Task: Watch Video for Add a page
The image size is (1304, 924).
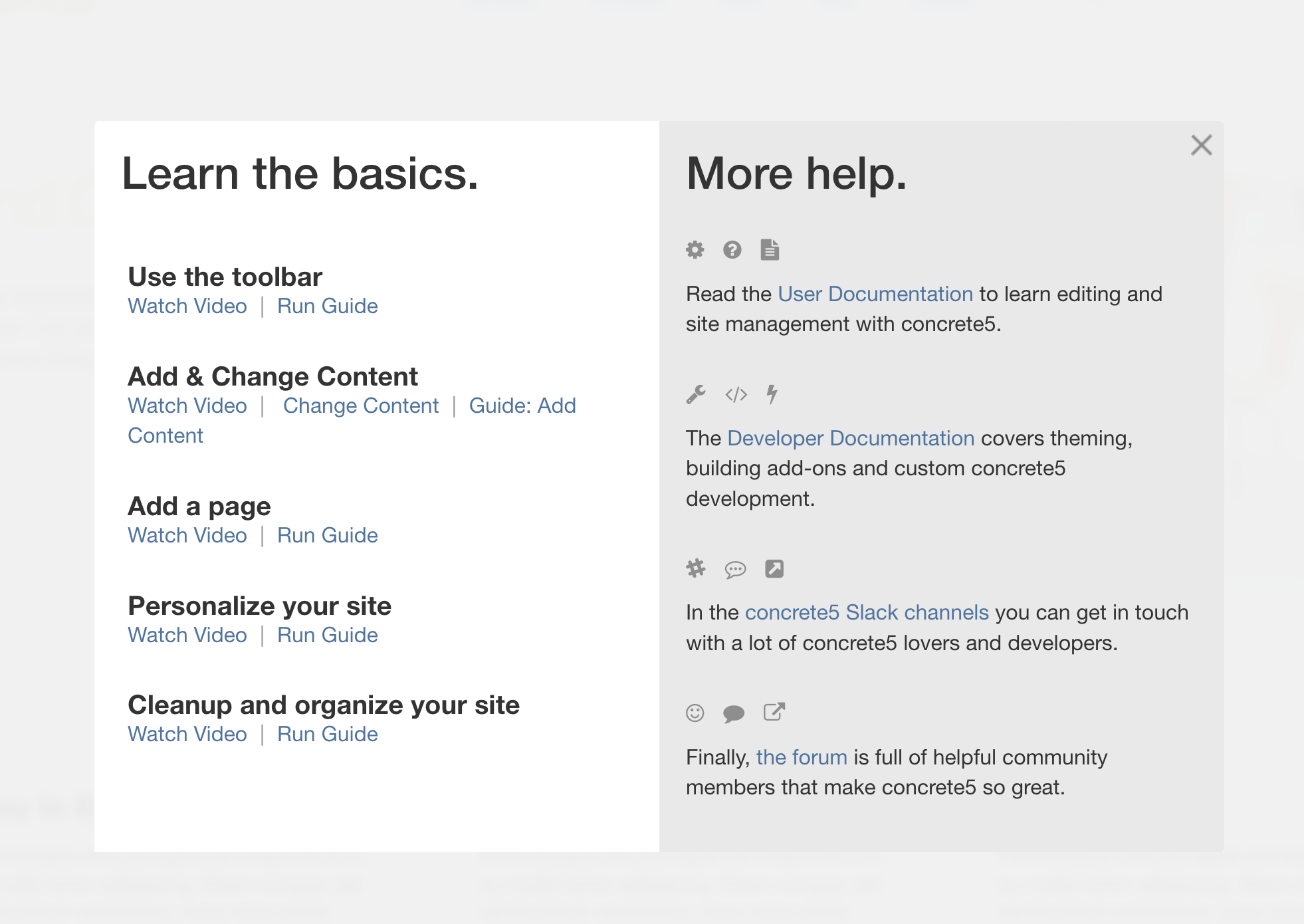Action: coord(187,535)
